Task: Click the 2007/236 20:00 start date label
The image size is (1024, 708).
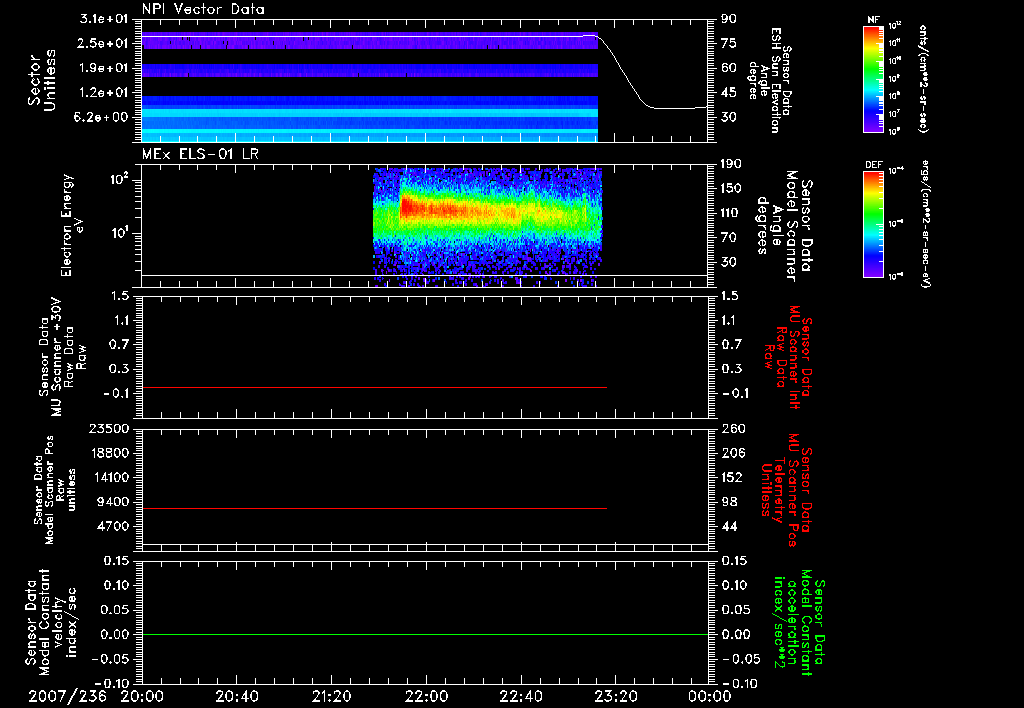Action: (x=98, y=696)
